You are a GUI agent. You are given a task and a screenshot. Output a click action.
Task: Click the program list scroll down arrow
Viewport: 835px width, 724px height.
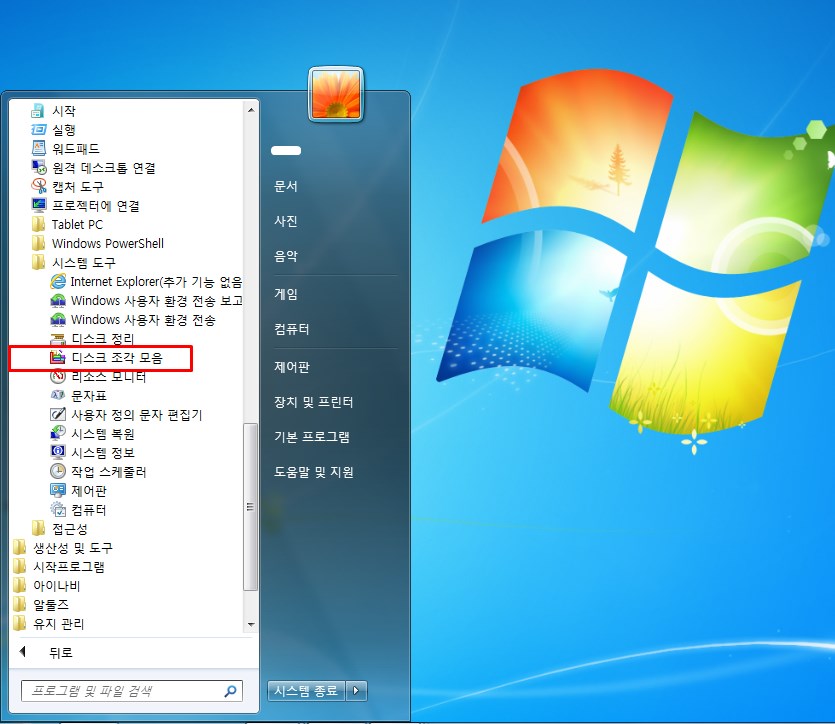[x=251, y=624]
